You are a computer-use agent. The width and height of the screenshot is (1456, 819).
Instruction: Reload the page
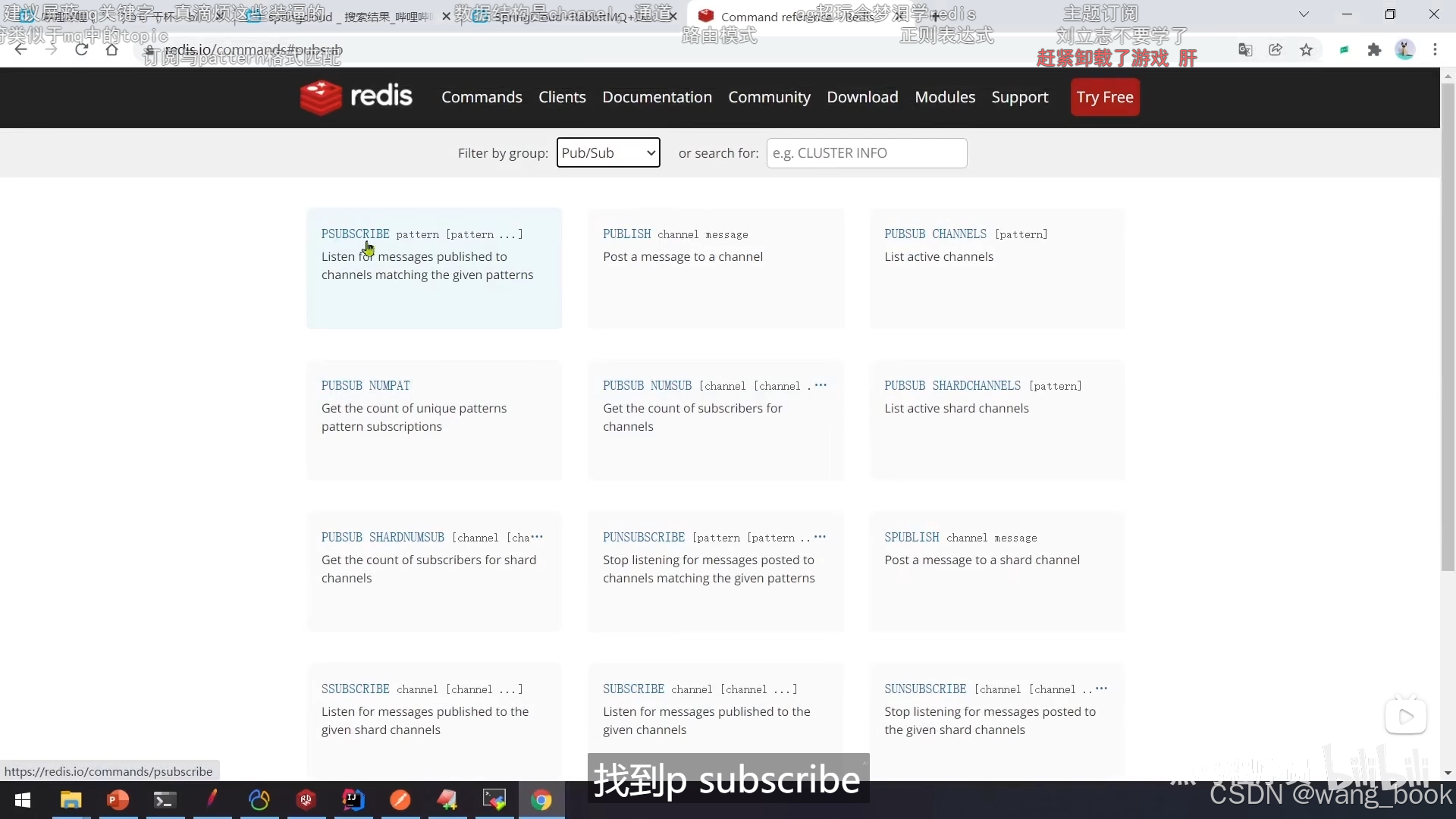tap(81, 50)
